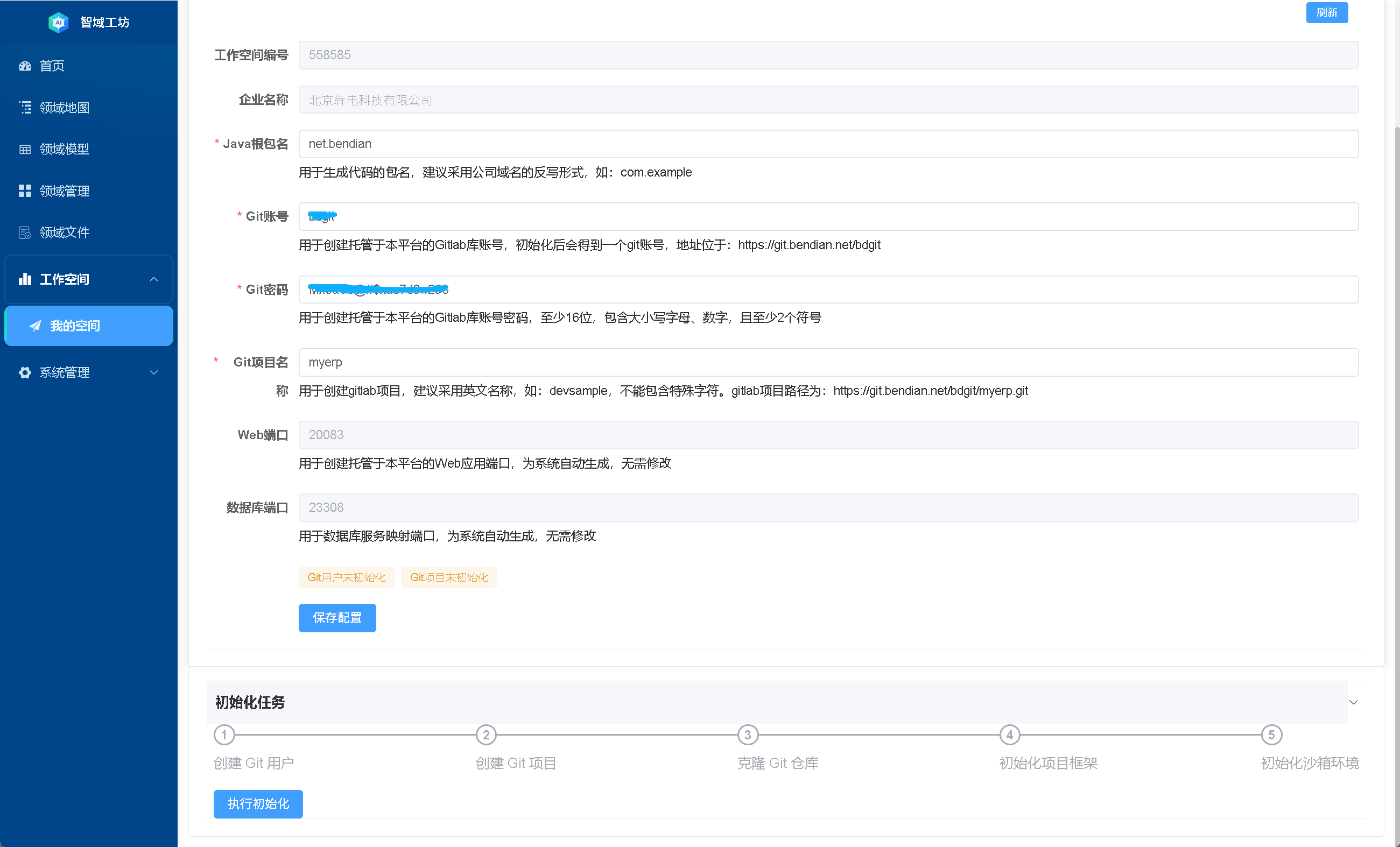Open 我的空间 menu item
This screenshot has width=1400, height=847.
(x=75, y=326)
